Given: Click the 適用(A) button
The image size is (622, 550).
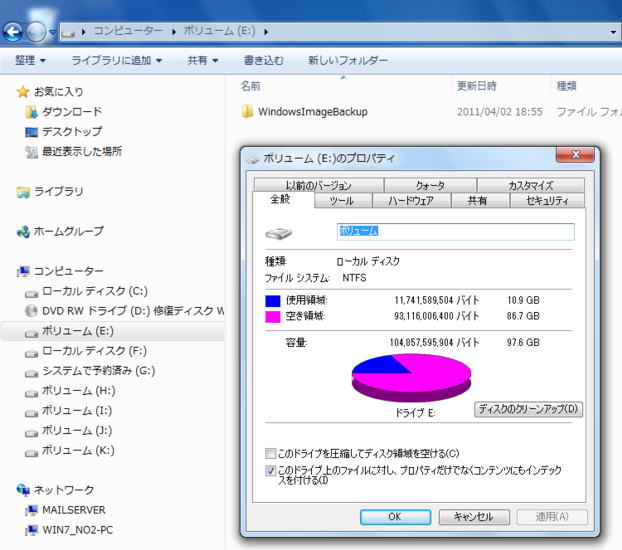Looking at the screenshot, I should pyautogui.click(x=552, y=517).
